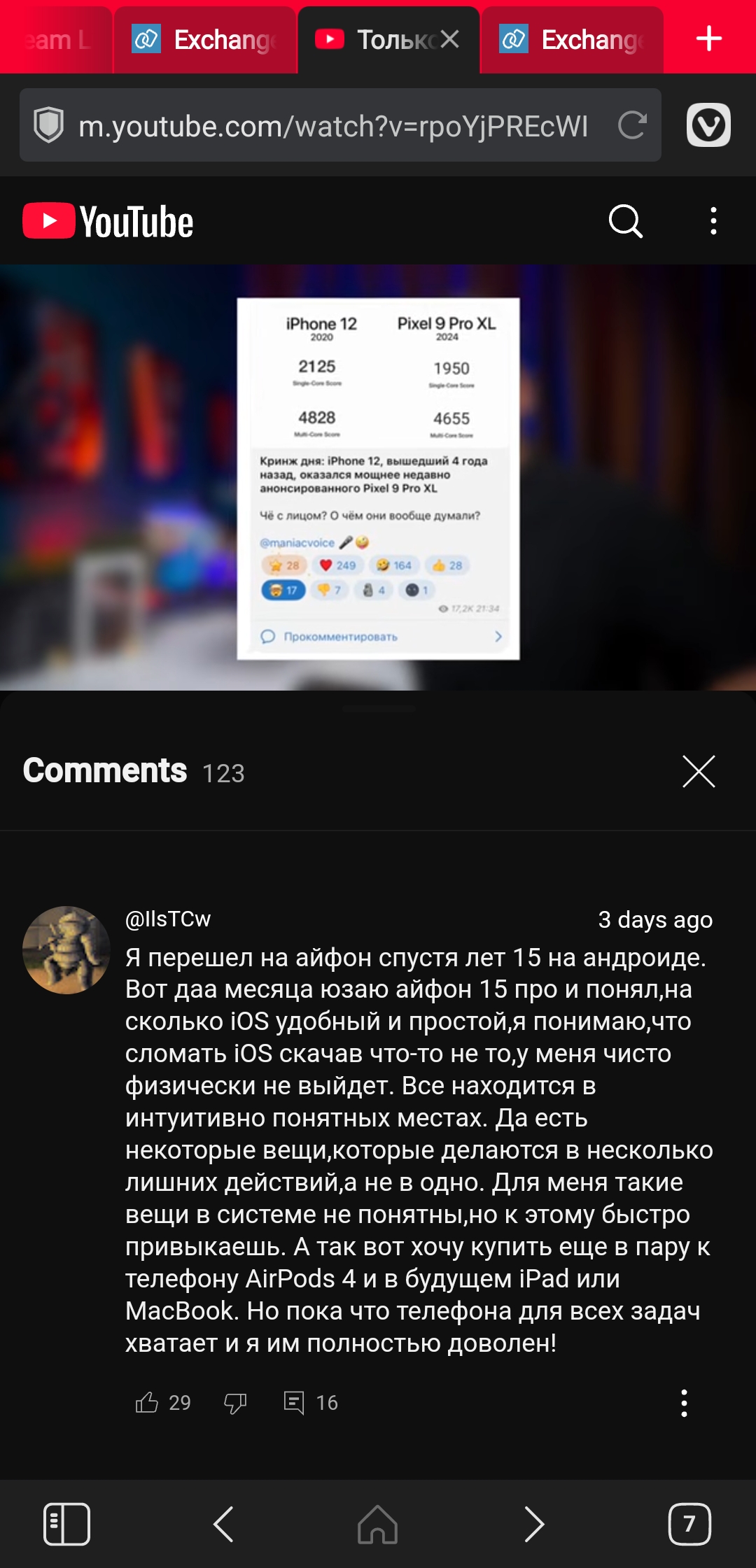Go back with the left arrow
This screenshot has height=1568, width=756.
tap(223, 1523)
